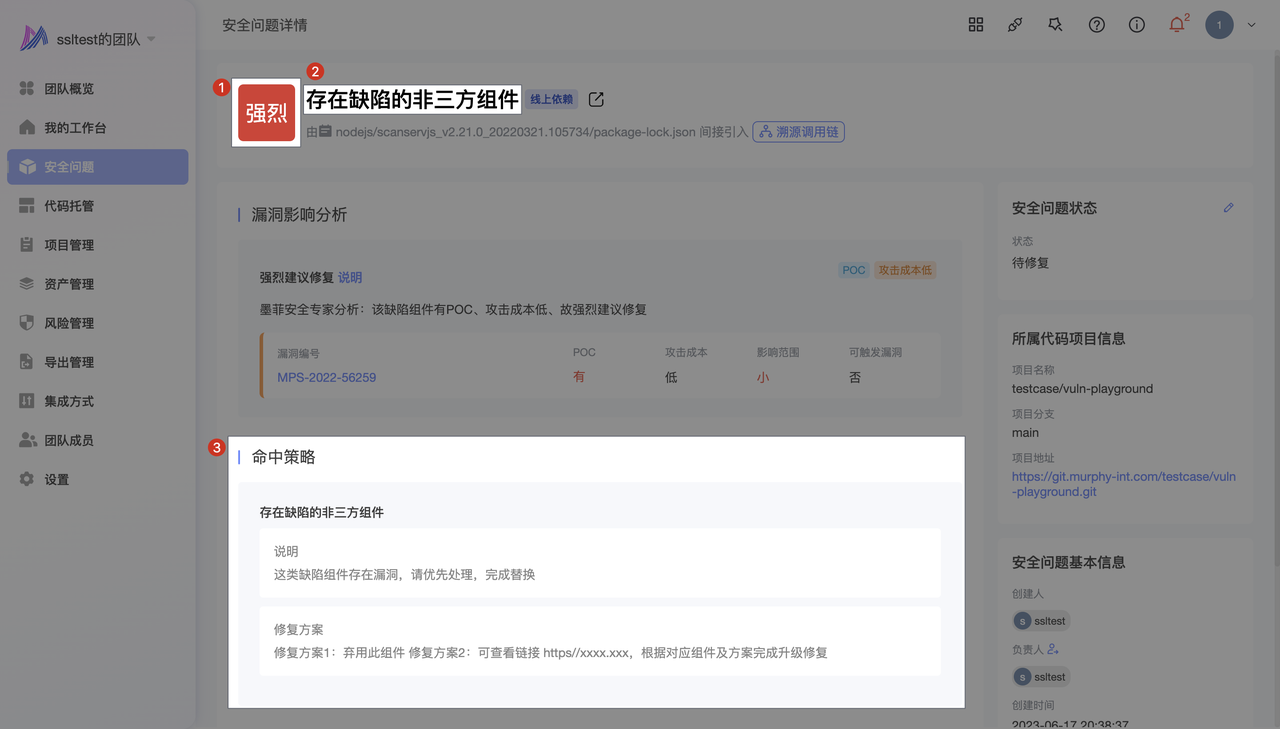Screen dimensions: 1280x729
Task: Click the edit pencil in 安全问题状态 panel
Action: [1229, 208]
